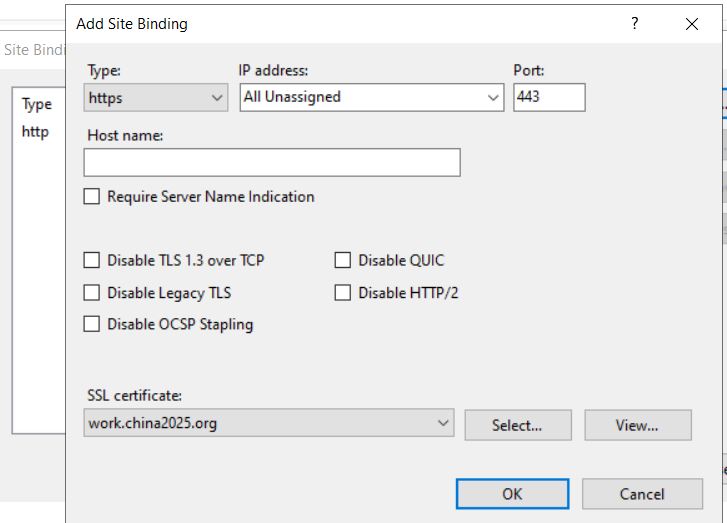
Task: Cancel the Add Site Binding dialog
Action: (x=642, y=494)
